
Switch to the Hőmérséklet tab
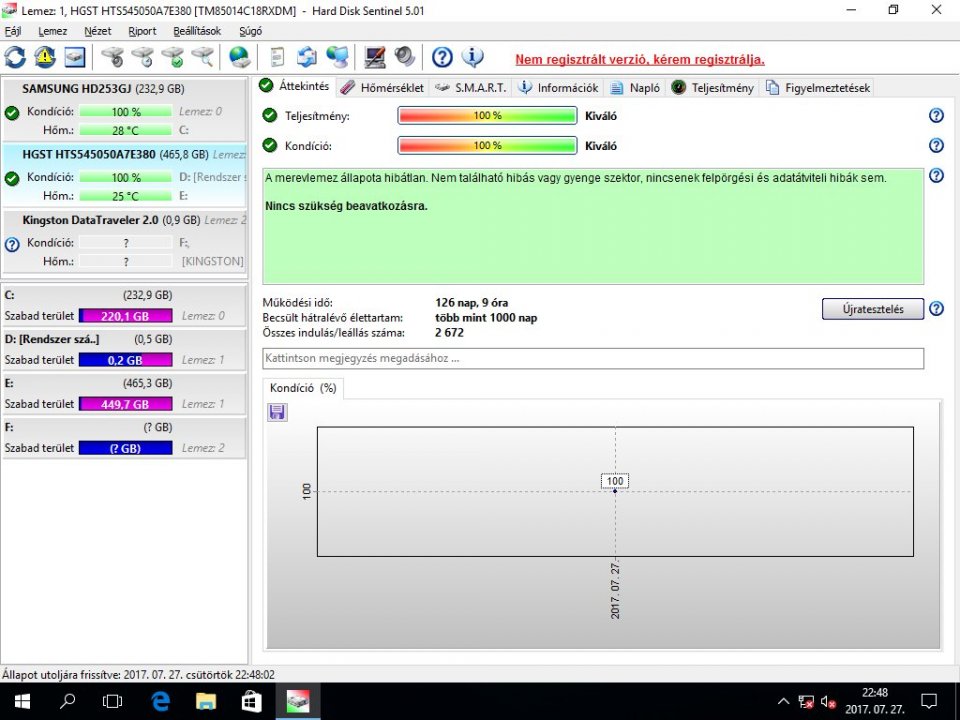(x=383, y=88)
